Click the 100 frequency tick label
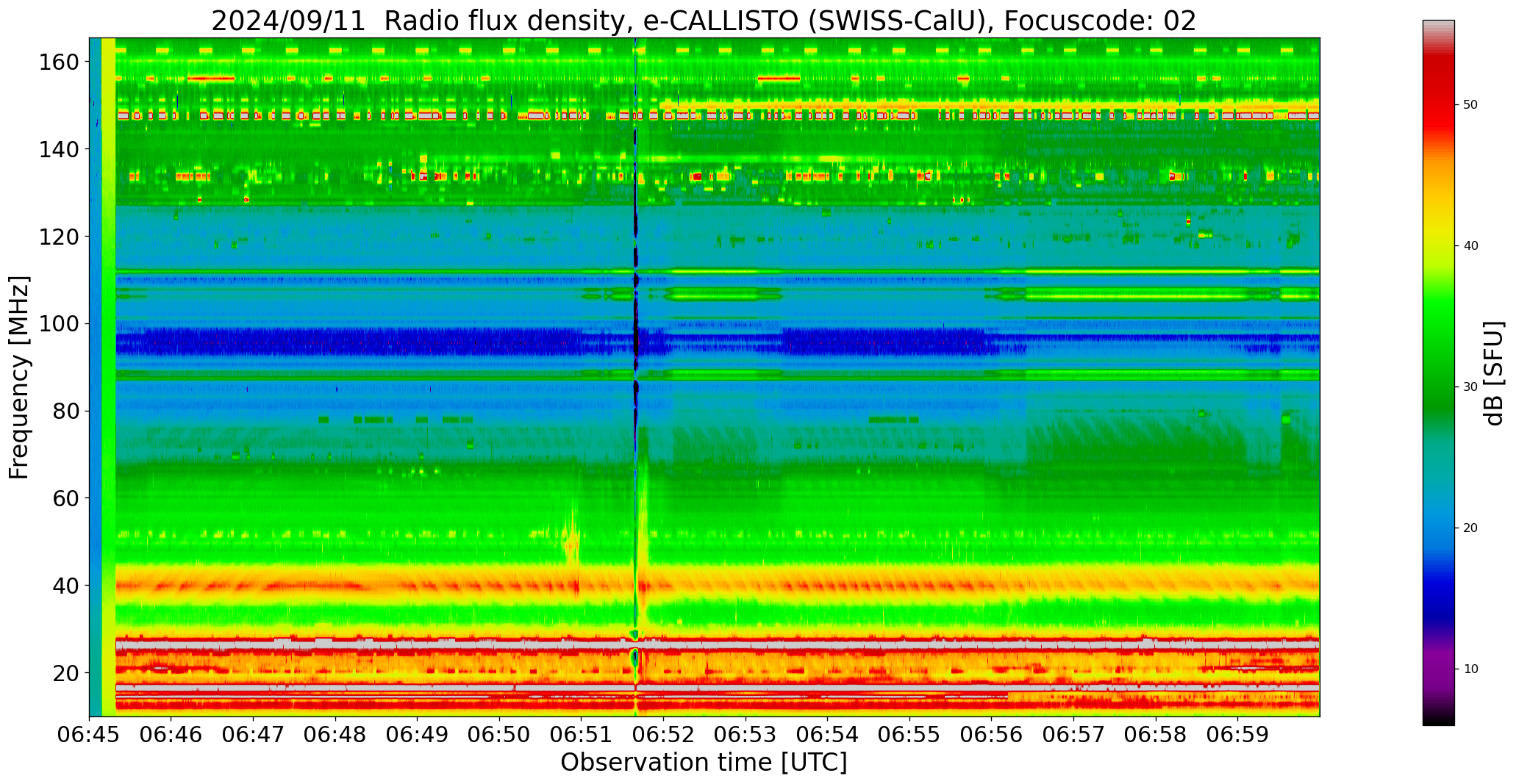The width and height of the screenshot is (1516, 784). click(x=59, y=323)
